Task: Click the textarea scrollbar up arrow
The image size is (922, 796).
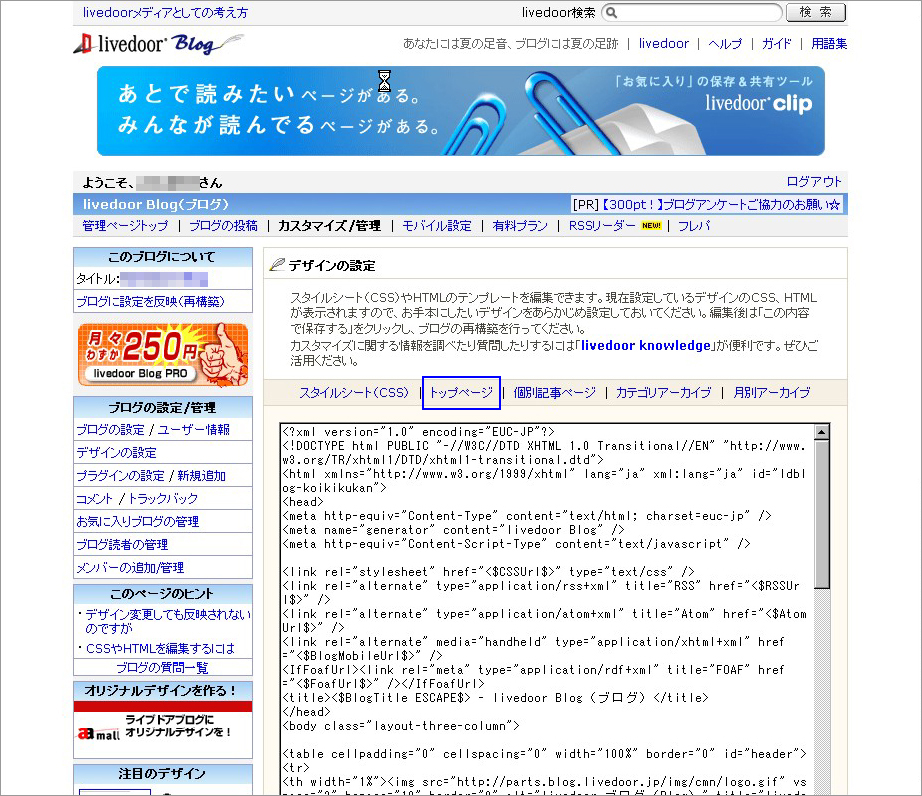Action: pyautogui.click(x=822, y=432)
